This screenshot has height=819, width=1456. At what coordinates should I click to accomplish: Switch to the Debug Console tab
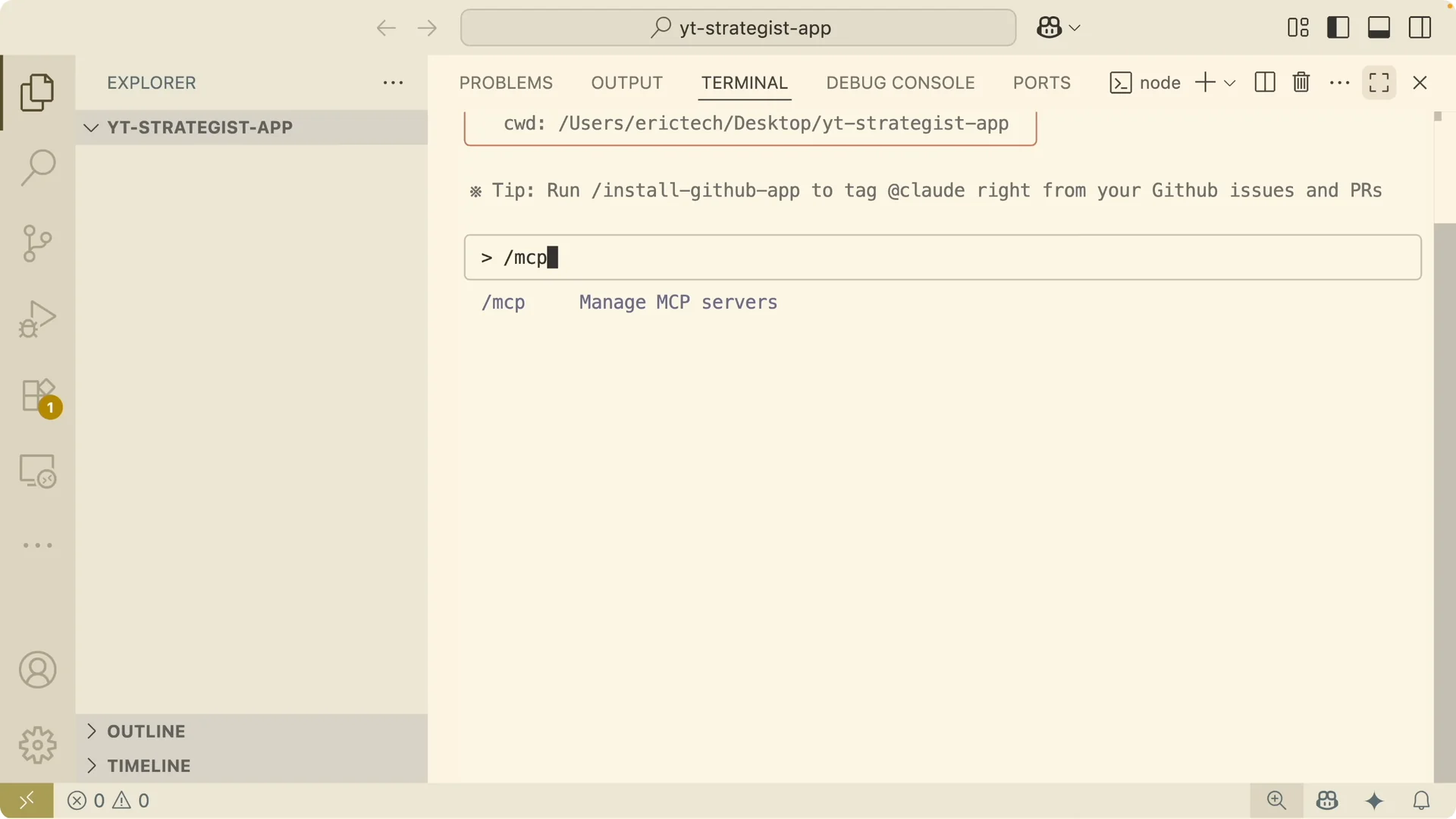pos(901,83)
